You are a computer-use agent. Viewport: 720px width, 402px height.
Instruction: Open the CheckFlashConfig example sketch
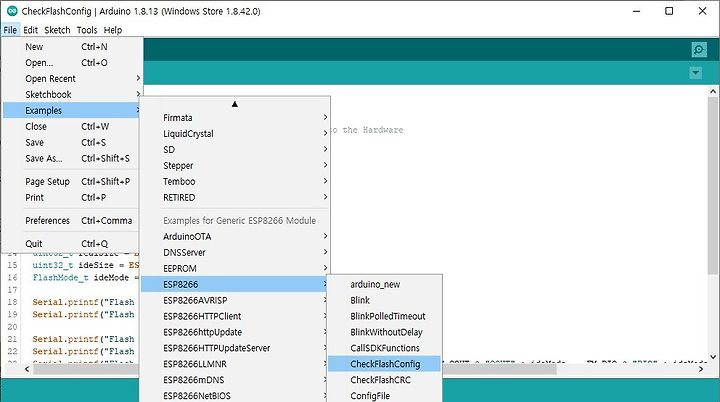384,364
